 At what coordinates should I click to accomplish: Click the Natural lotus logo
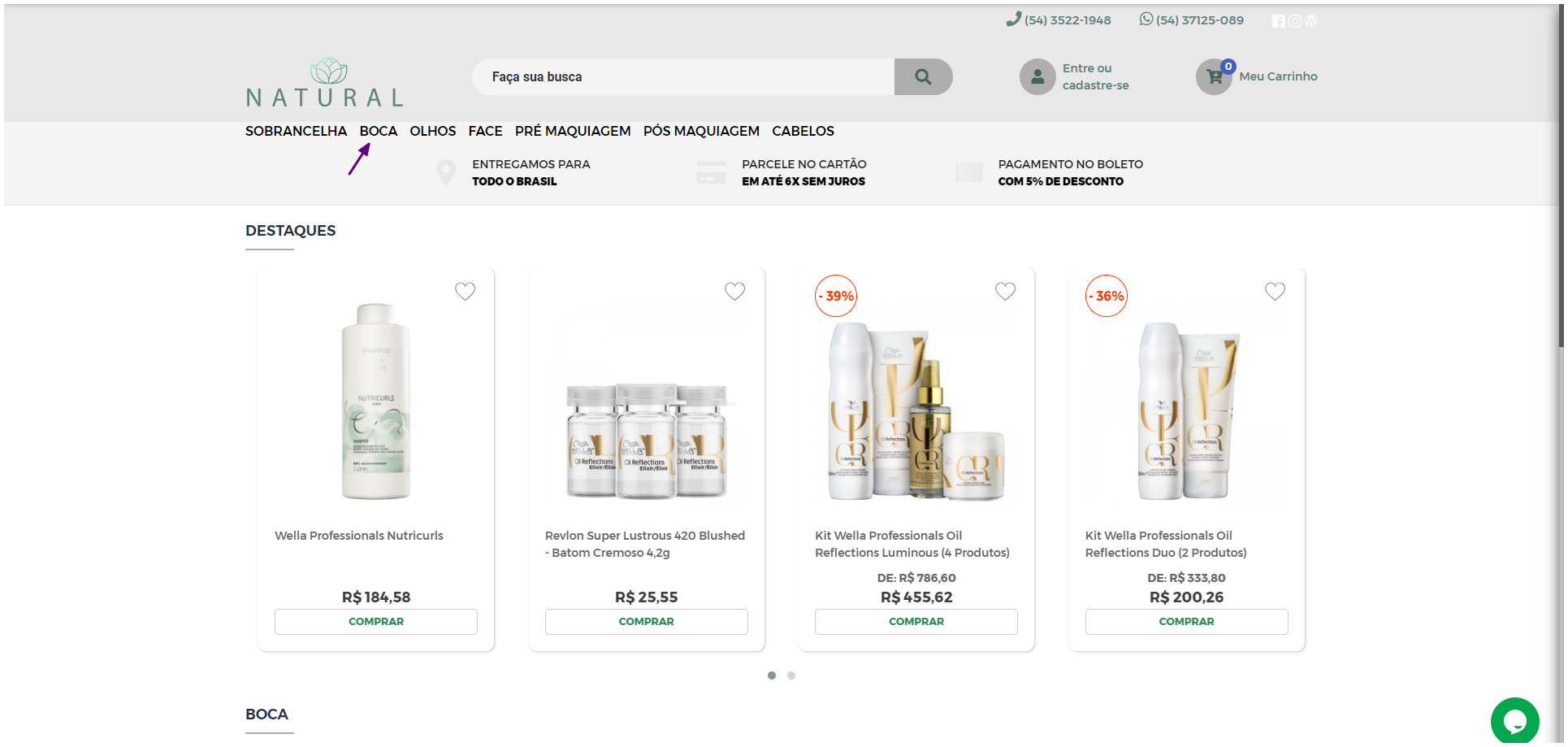pos(324,82)
